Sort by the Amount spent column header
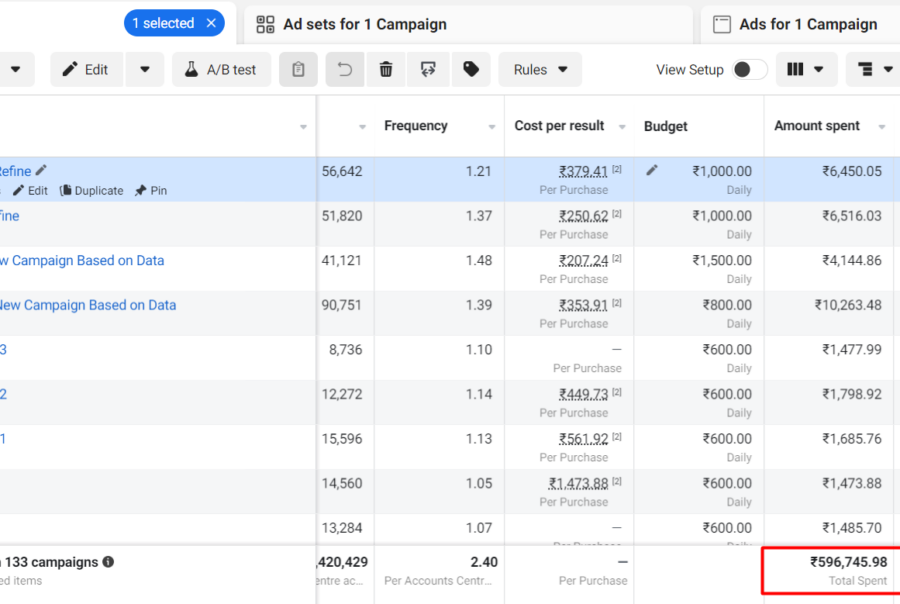The height and width of the screenshot is (604, 900). 816,126
